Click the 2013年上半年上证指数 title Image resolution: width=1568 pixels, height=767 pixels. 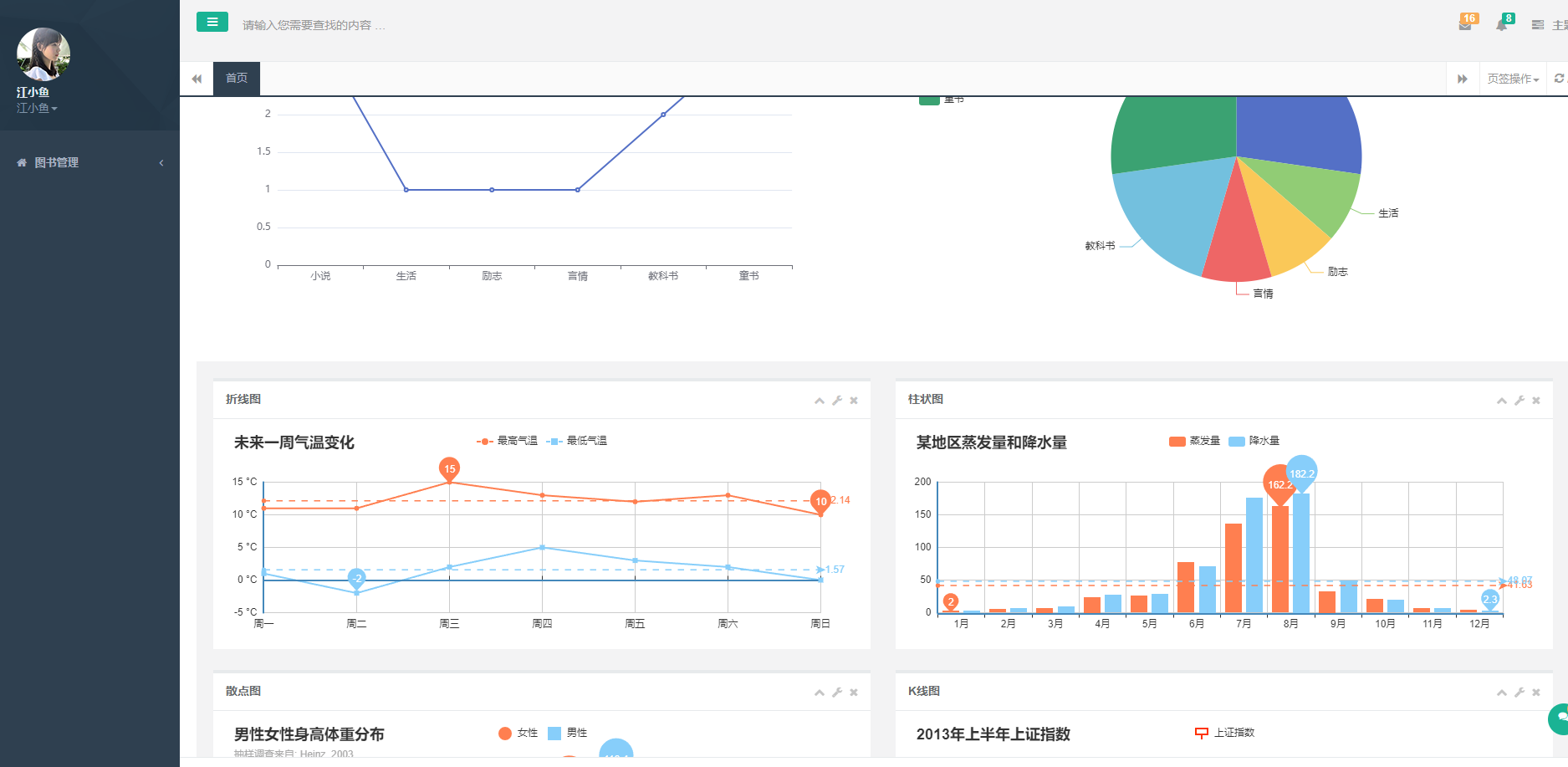[x=993, y=734]
